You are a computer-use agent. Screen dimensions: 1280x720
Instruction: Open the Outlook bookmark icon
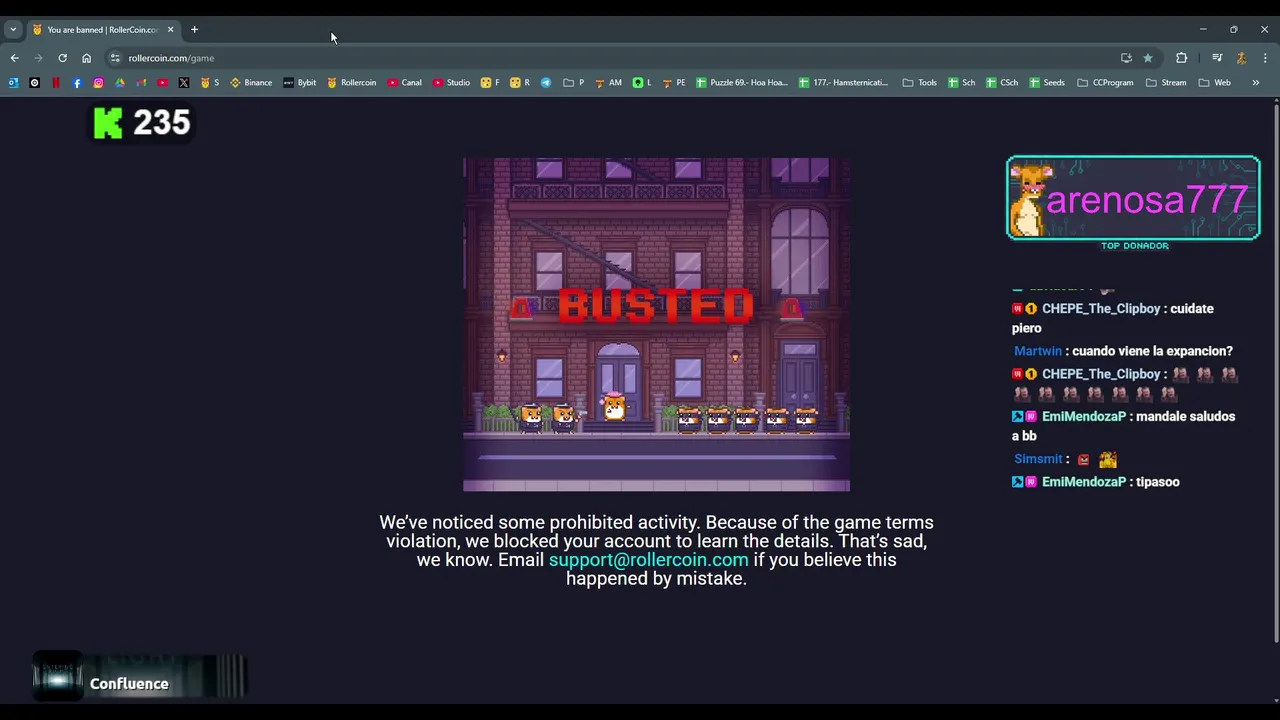13,83
